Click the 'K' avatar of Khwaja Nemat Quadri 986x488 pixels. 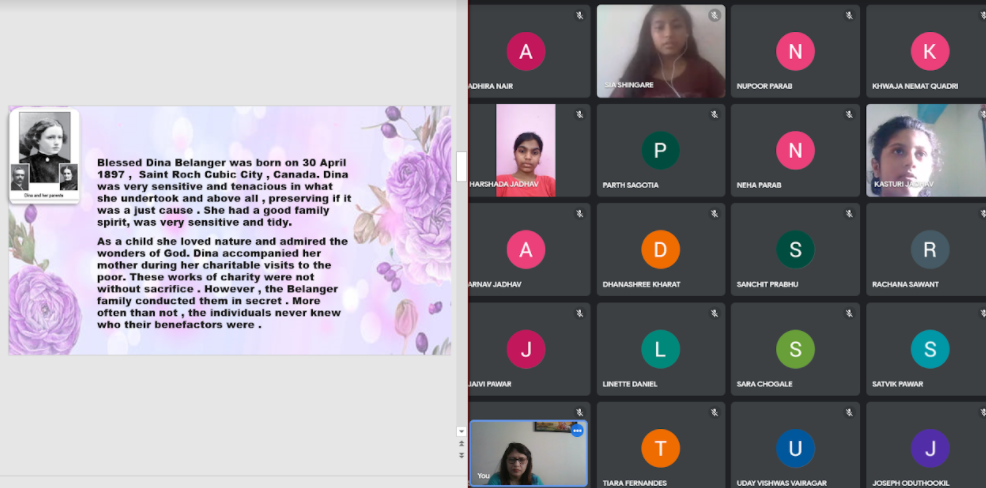[x=930, y=51]
